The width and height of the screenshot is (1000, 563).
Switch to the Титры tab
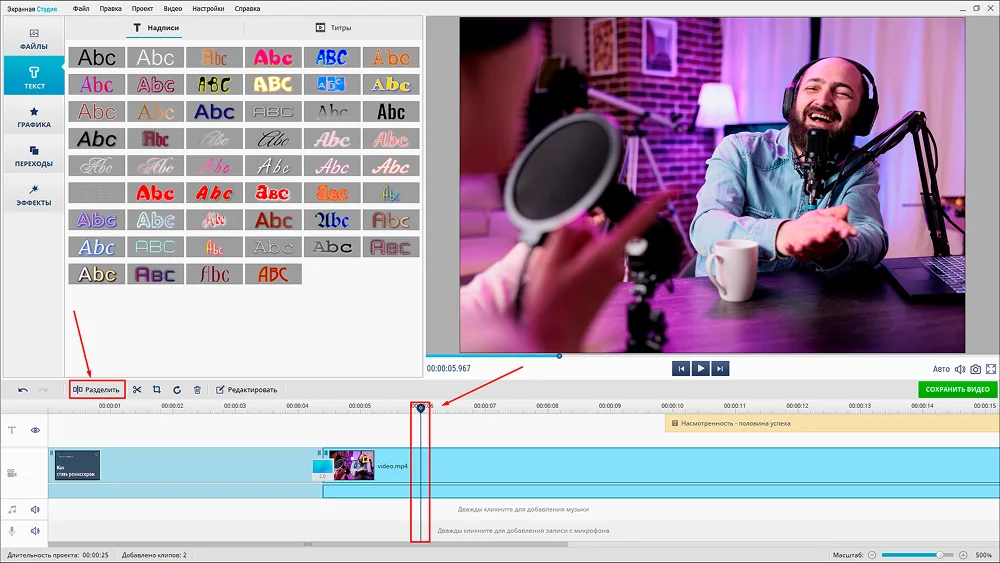click(333, 27)
